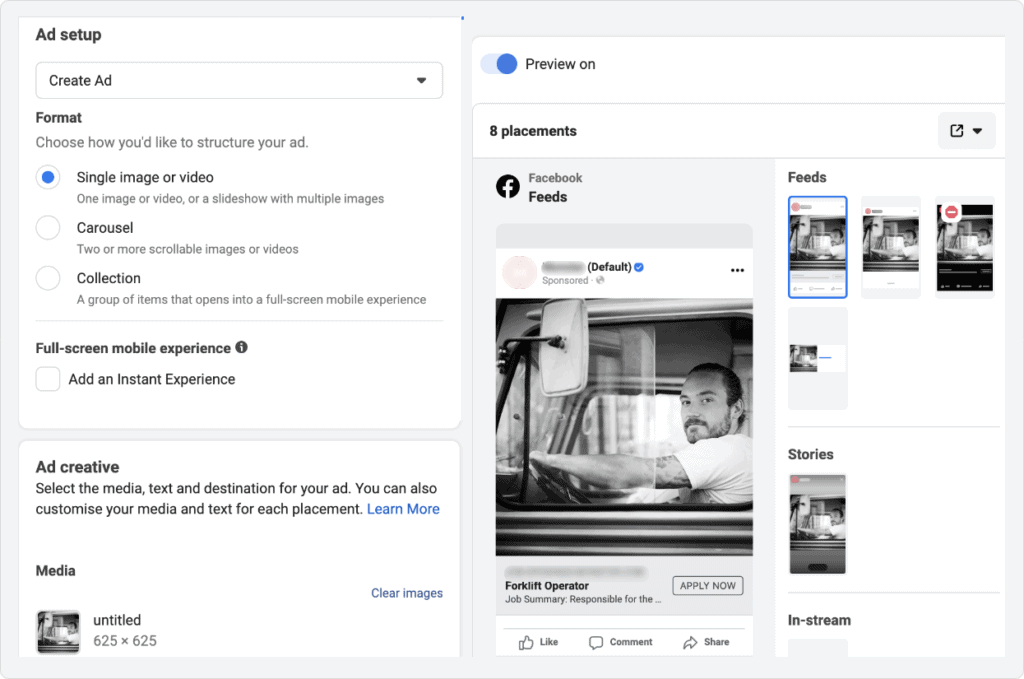Choose the Collection format radio button
The image size is (1024, 679).
click(48, 278)
